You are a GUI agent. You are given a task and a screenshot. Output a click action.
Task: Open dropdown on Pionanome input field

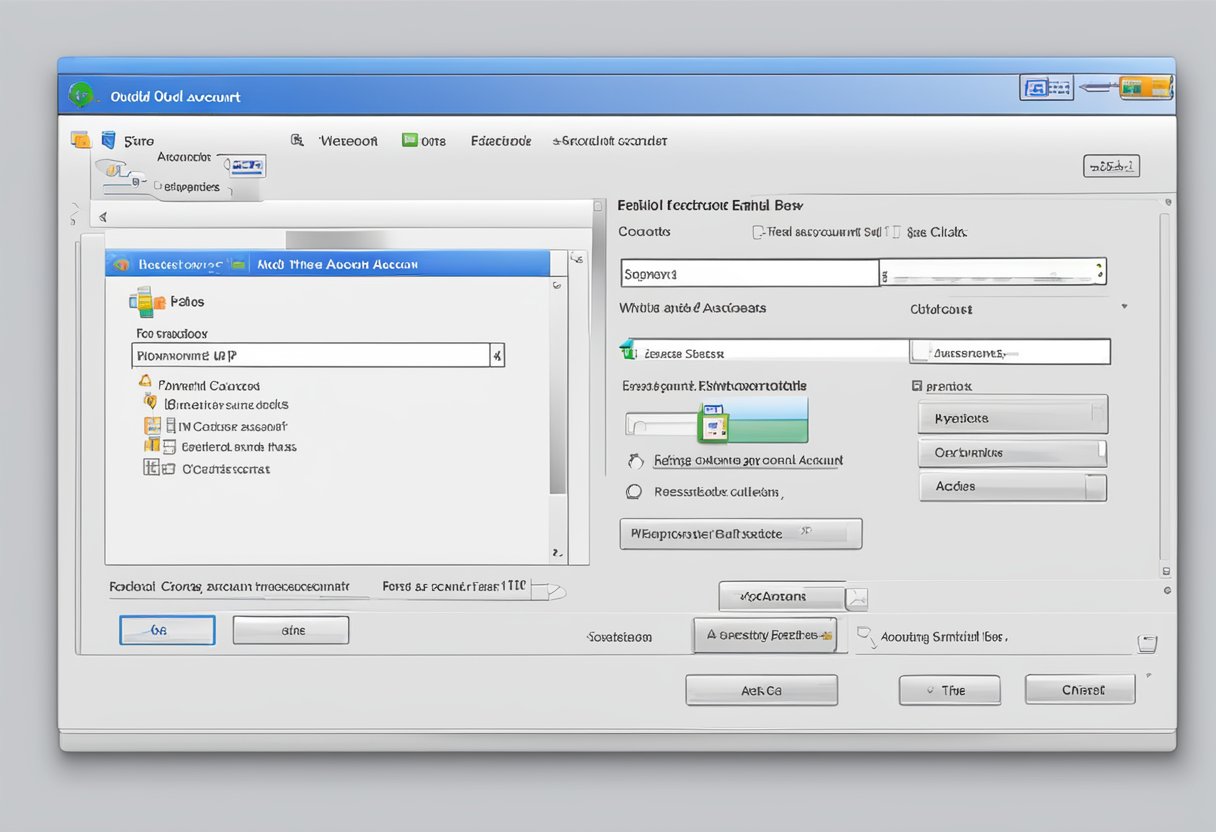[x=496, y=355]
